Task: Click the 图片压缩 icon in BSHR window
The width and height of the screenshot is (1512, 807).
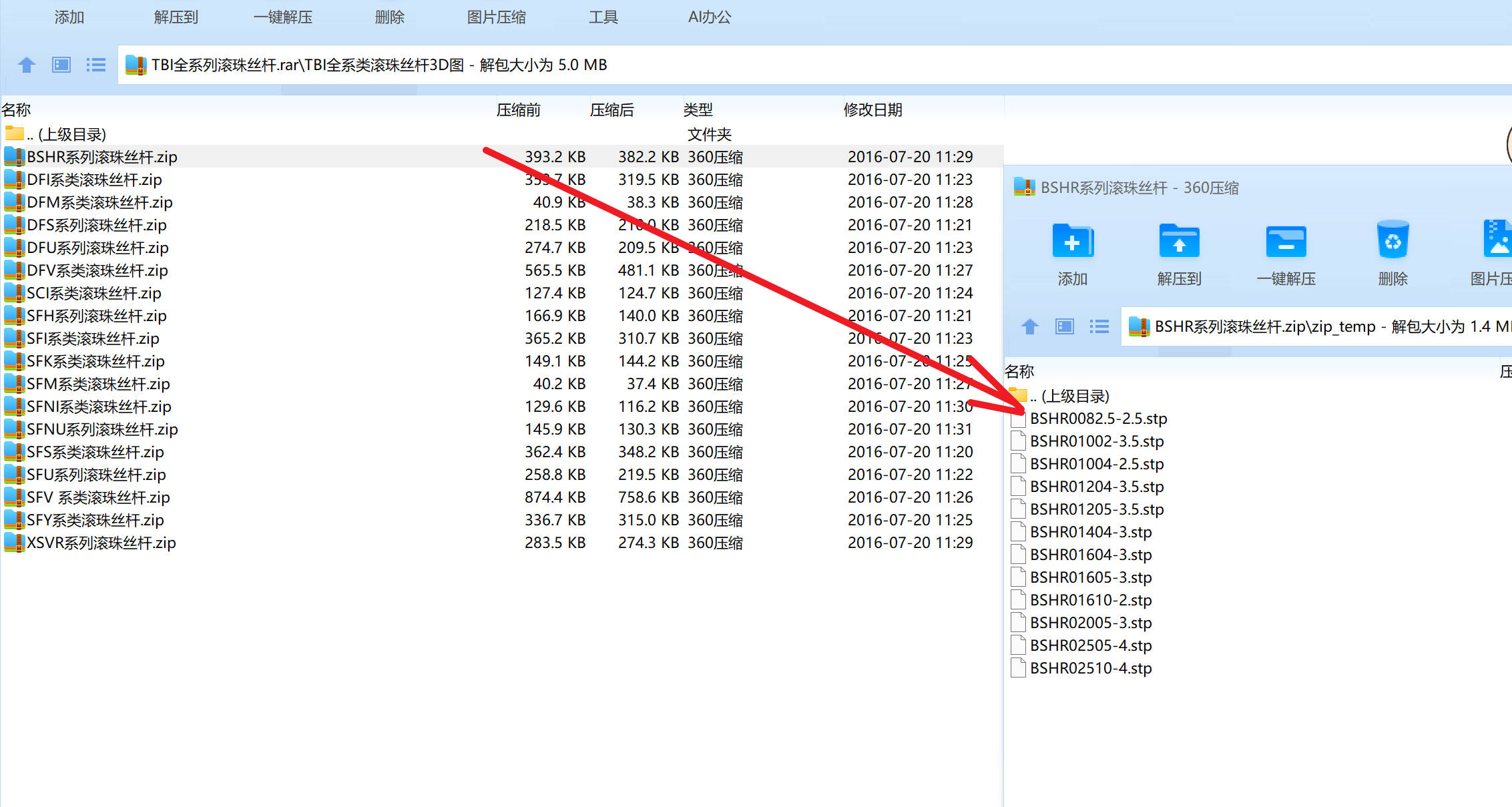Action: tap(1497, 239)
